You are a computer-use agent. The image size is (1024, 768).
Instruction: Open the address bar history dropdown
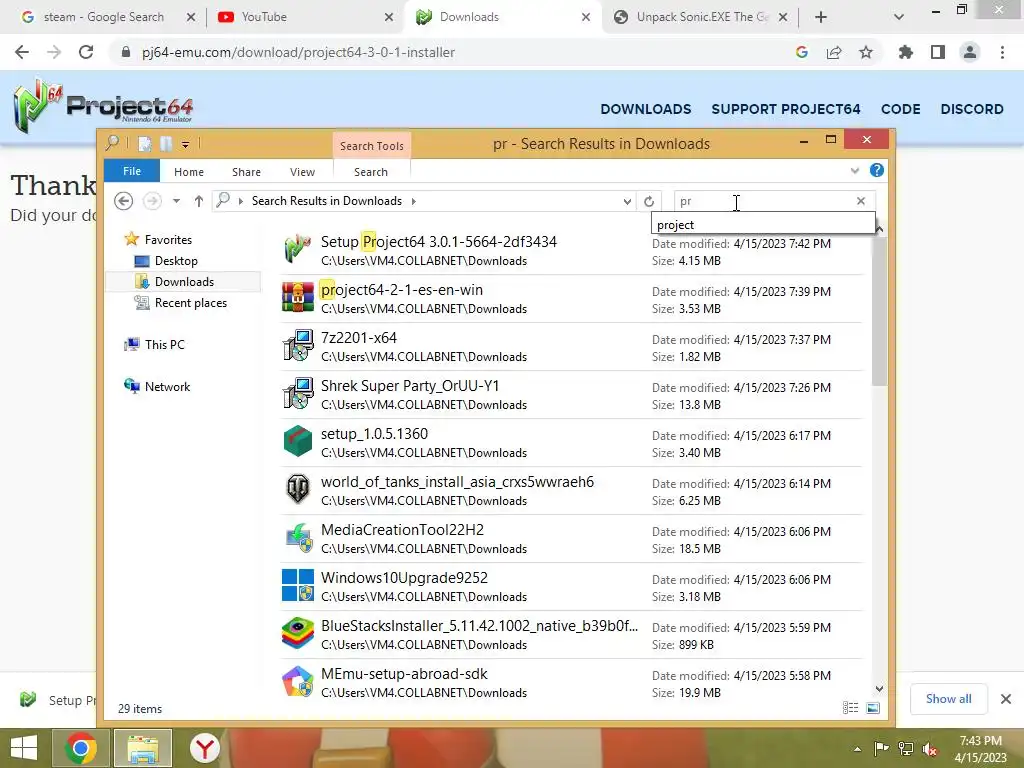pyautogui.click(x=627, y=201)
